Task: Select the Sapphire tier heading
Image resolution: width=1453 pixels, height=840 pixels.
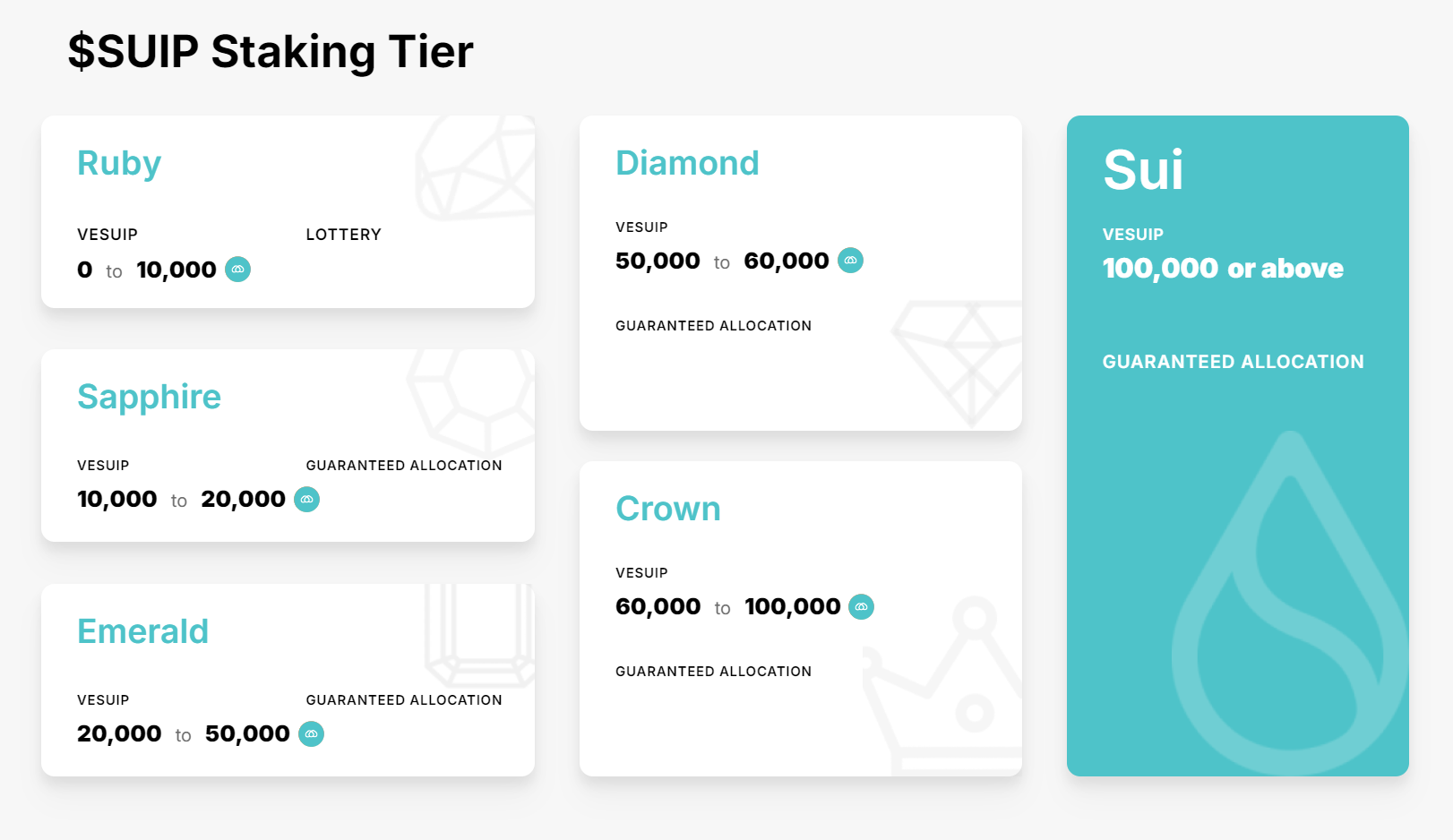Action: pyautogui.click(x=149, y=397)
